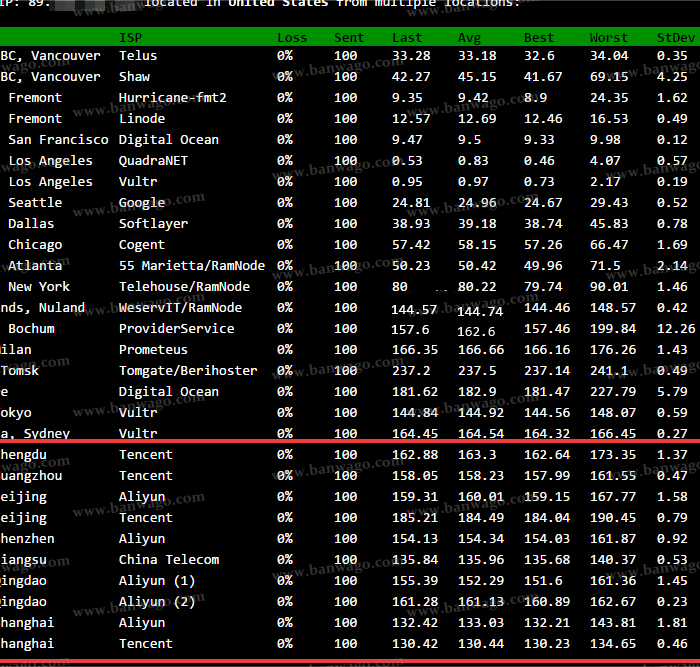Click the Avg value 130.44
700x667 pixels.
tap(481, 644)
